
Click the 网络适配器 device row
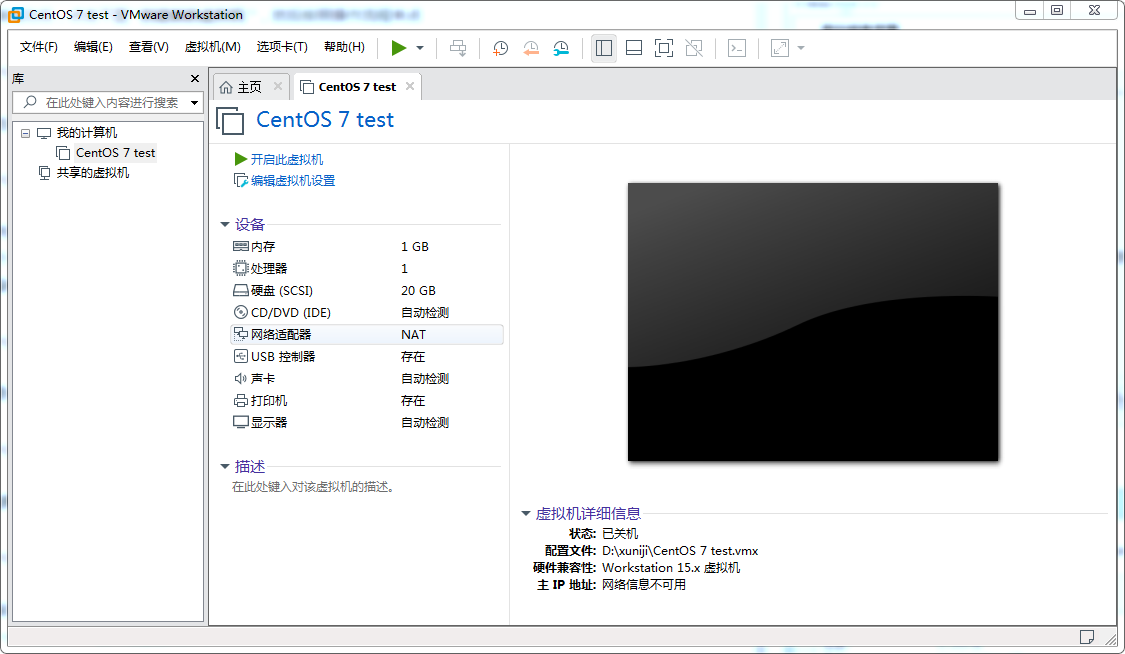(367, 335)
